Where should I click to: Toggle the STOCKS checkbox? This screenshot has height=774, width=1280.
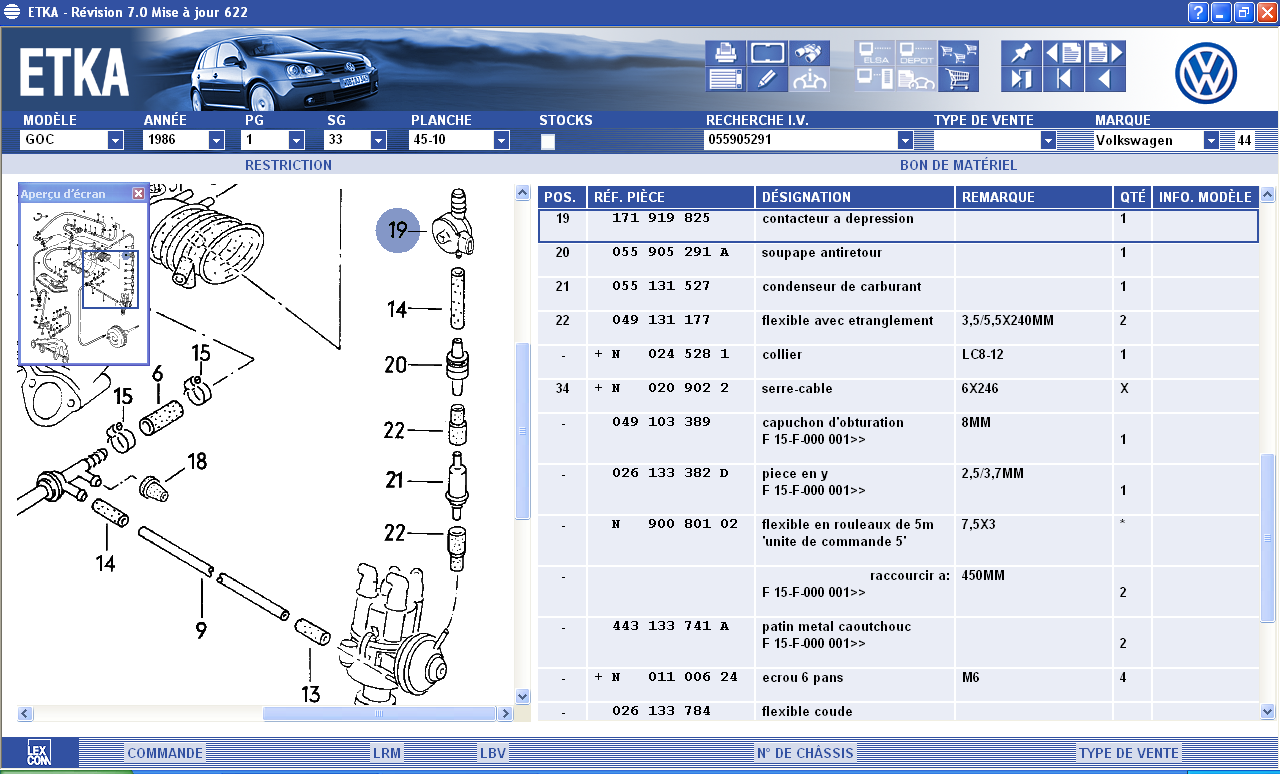tap(548, 141)
